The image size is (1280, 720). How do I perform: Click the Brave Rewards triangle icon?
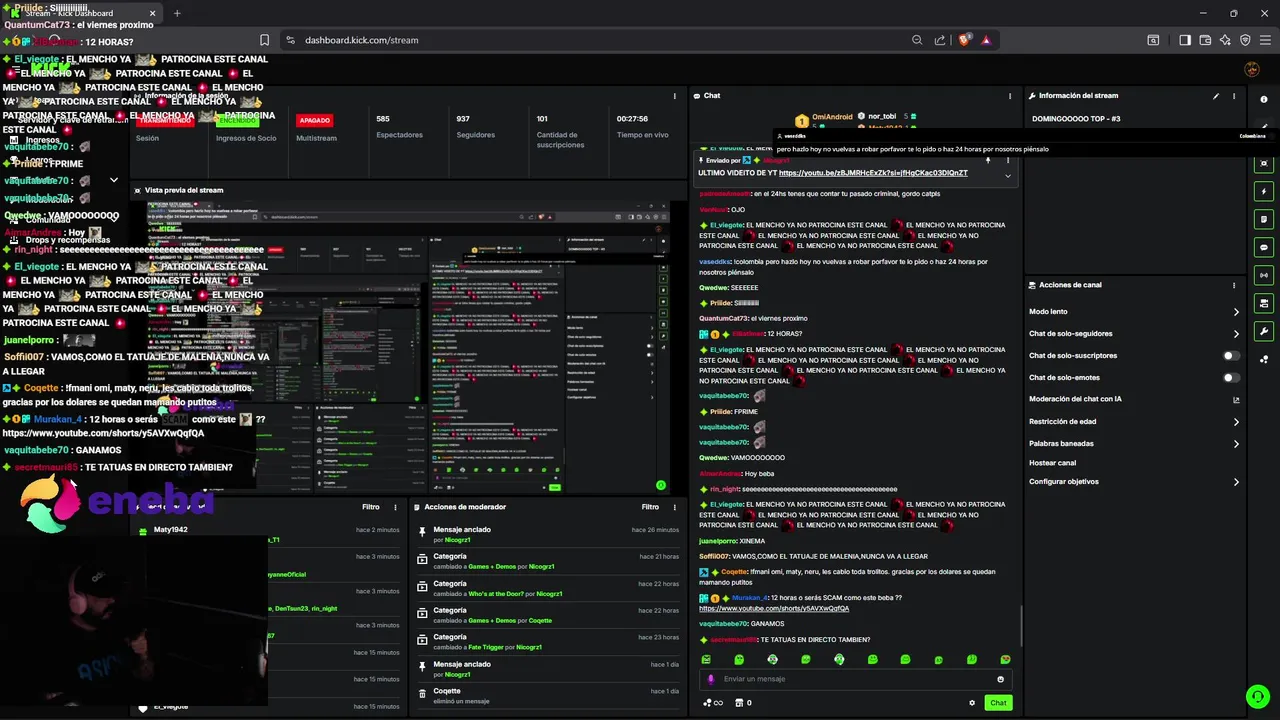(986, 40)
